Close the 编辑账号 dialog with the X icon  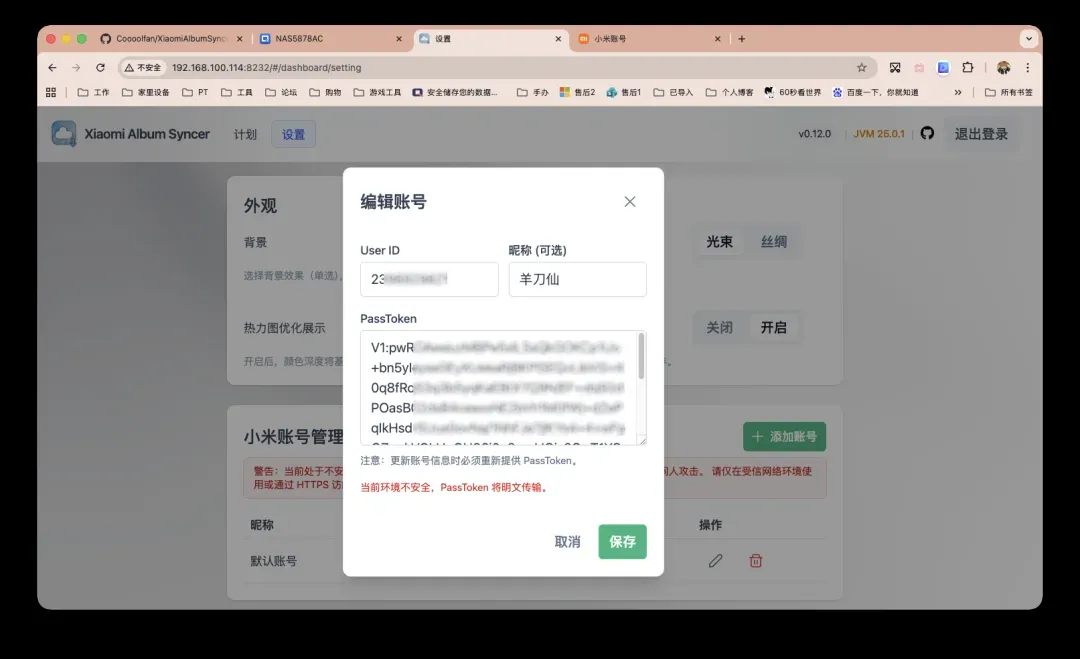(x=630, y=202)
